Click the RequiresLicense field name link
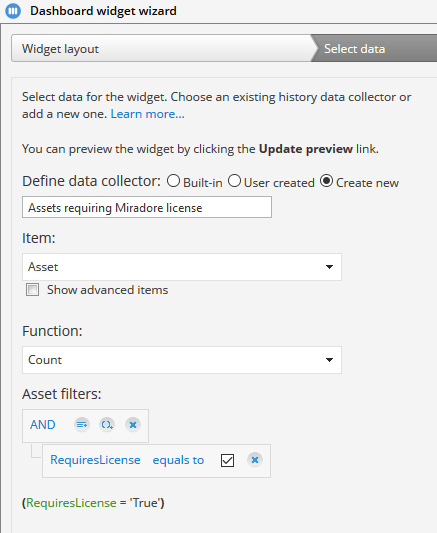This screenshot has width=437, height=533. 95,460
